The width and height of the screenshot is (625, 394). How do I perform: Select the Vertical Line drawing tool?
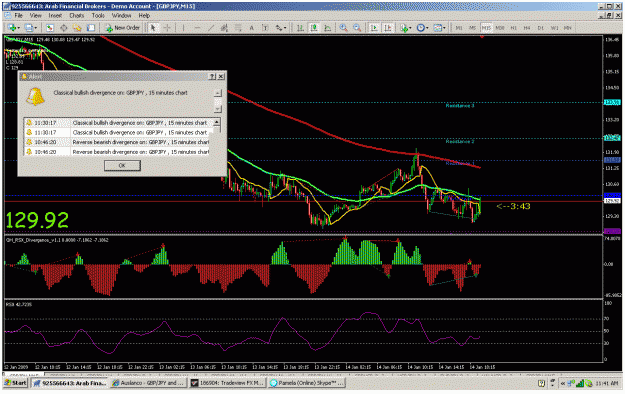183,28
